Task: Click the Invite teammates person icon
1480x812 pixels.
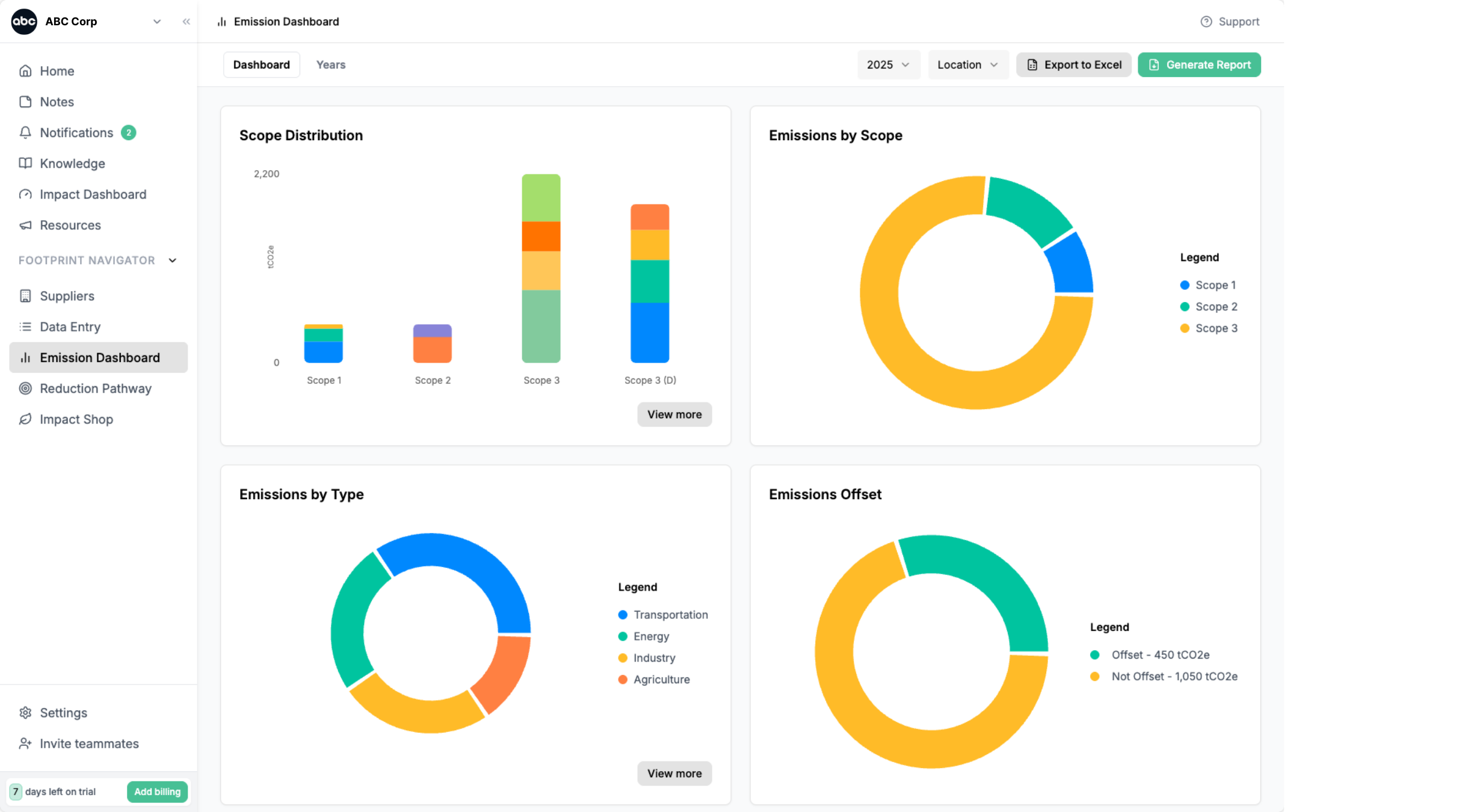Action: click(25, 743)
